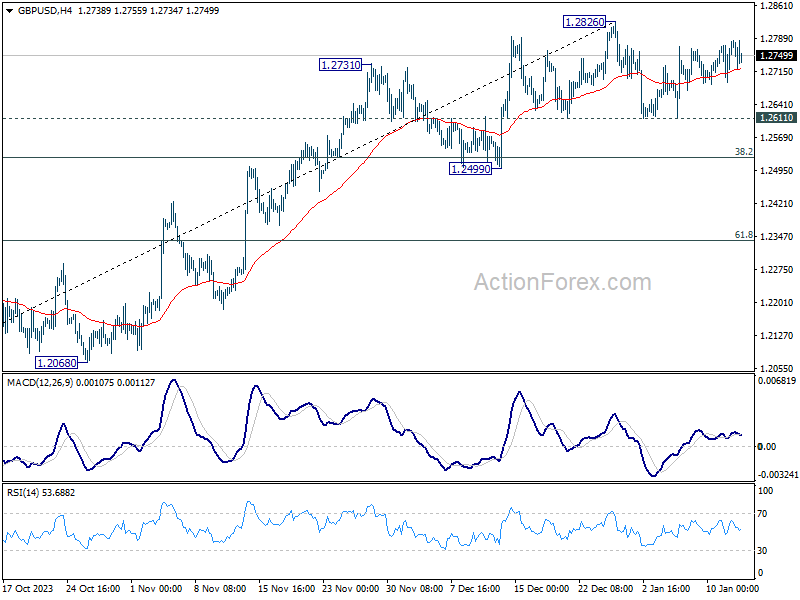Click the 7 Dec 16:00 time label
Viewport: 800px width, 600px height.
point(476,589)
